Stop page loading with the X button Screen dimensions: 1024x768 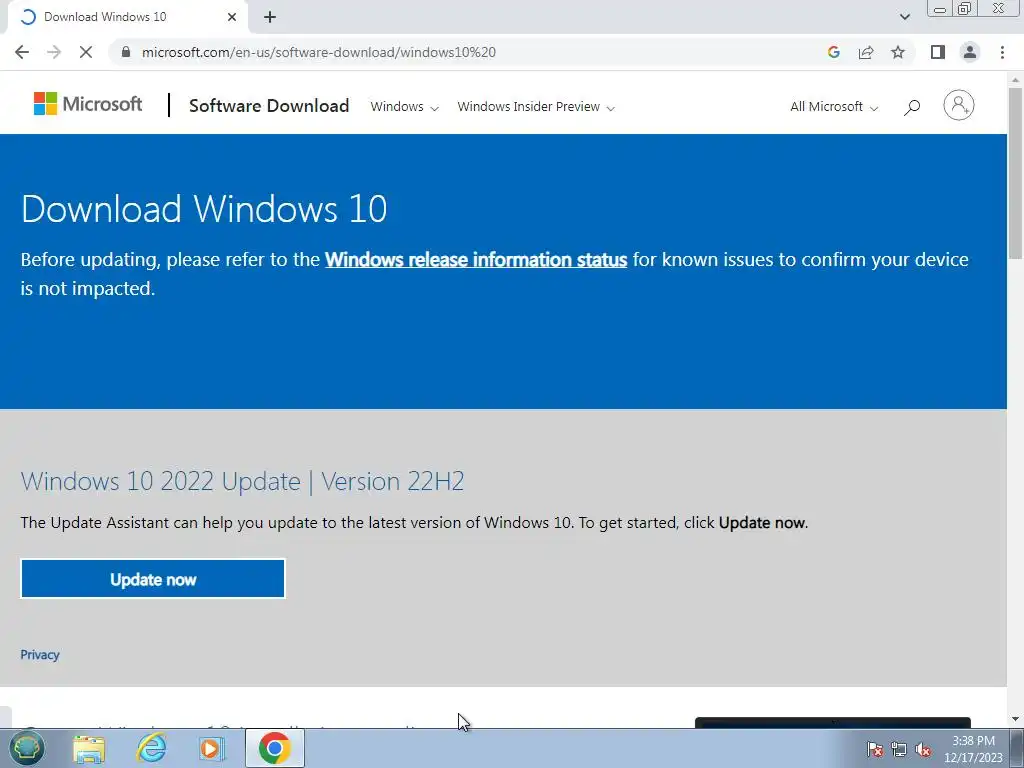click(x=86, y=52)
